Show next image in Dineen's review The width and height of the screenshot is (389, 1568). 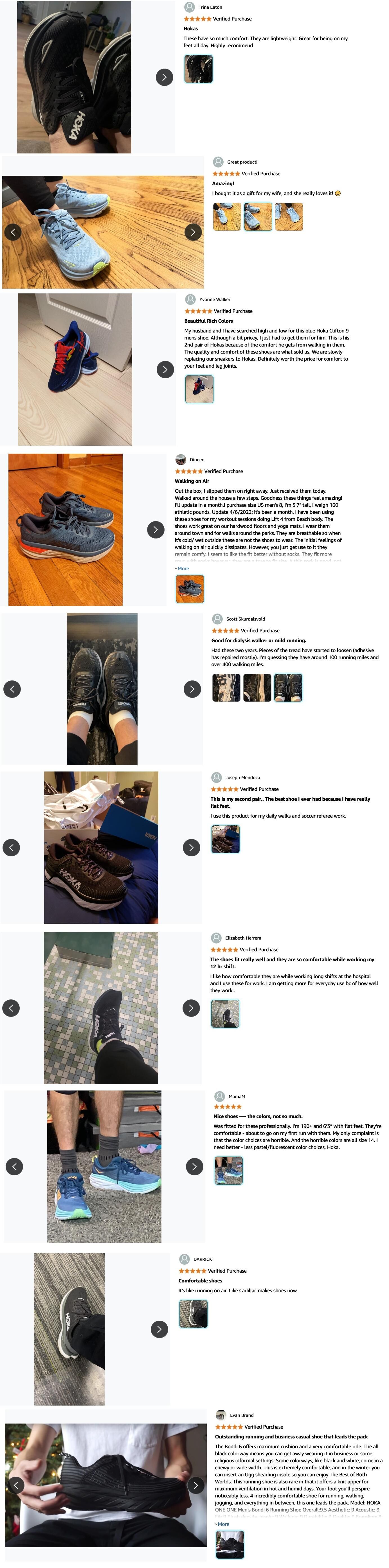click(156, 530)
